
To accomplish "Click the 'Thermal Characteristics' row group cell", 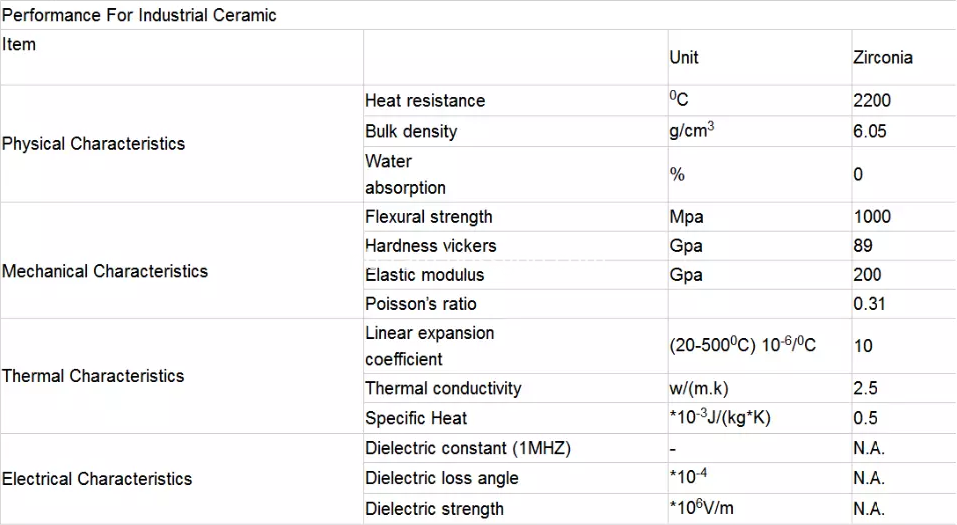I will point(182,376).
